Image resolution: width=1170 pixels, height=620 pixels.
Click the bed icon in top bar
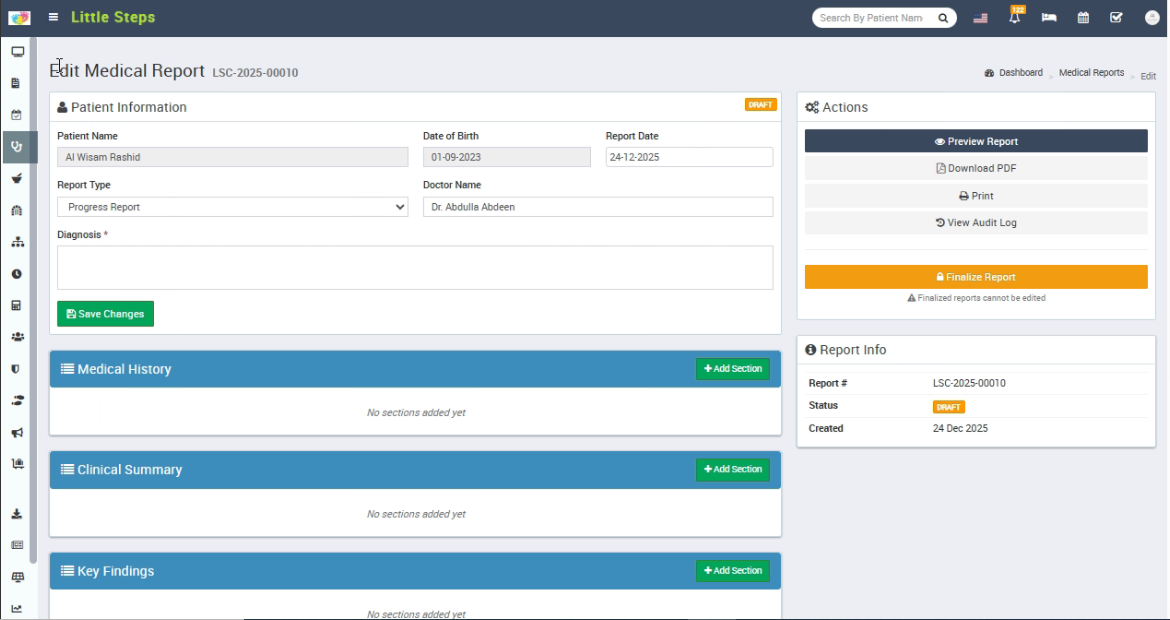pos(1049,18)
